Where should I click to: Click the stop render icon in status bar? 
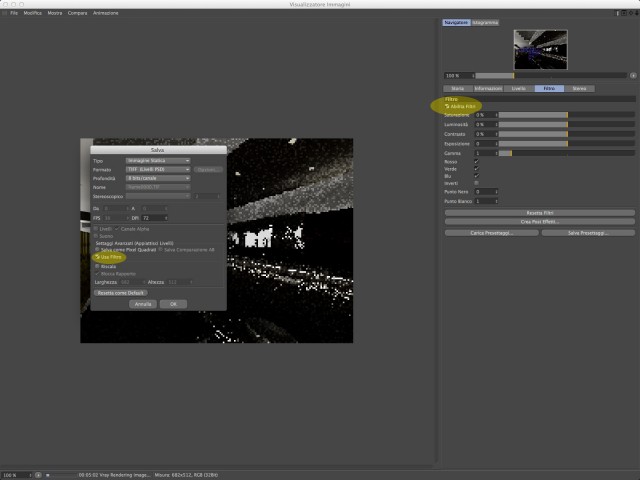click(48, 475)
